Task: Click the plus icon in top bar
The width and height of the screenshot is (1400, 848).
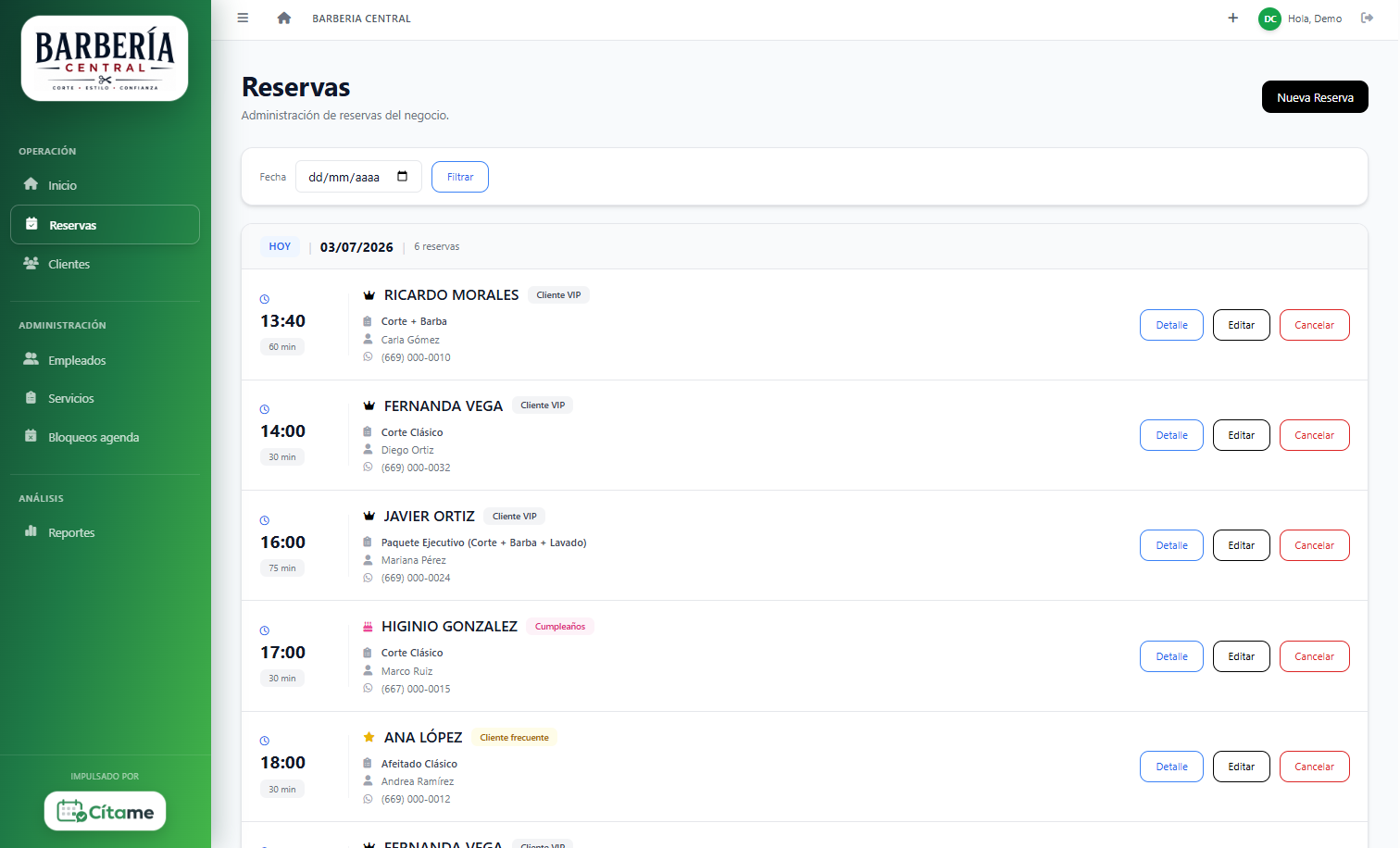Action: click(x=1232, y=18)
